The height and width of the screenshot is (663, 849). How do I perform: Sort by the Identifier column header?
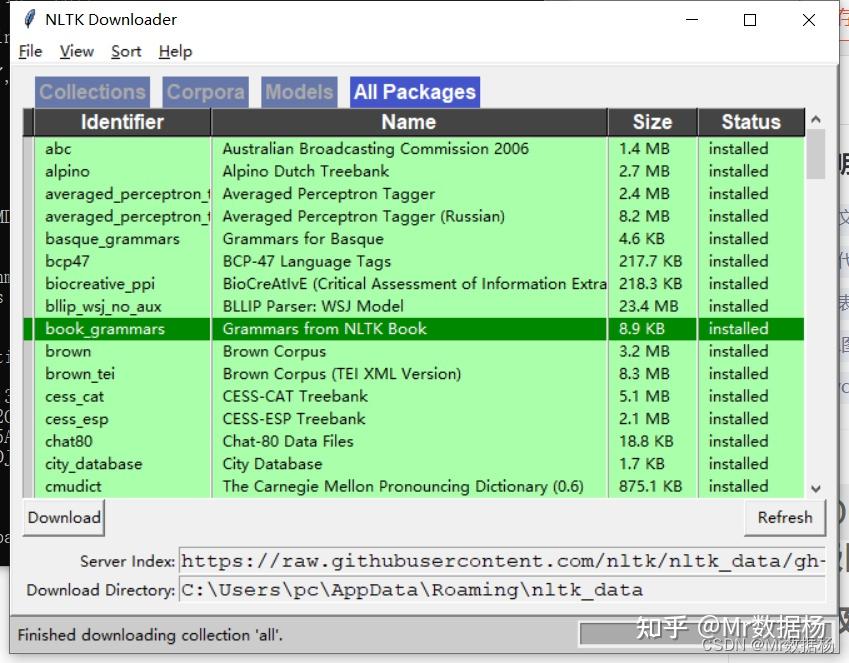pyautogui.click(x=122, y=122)
